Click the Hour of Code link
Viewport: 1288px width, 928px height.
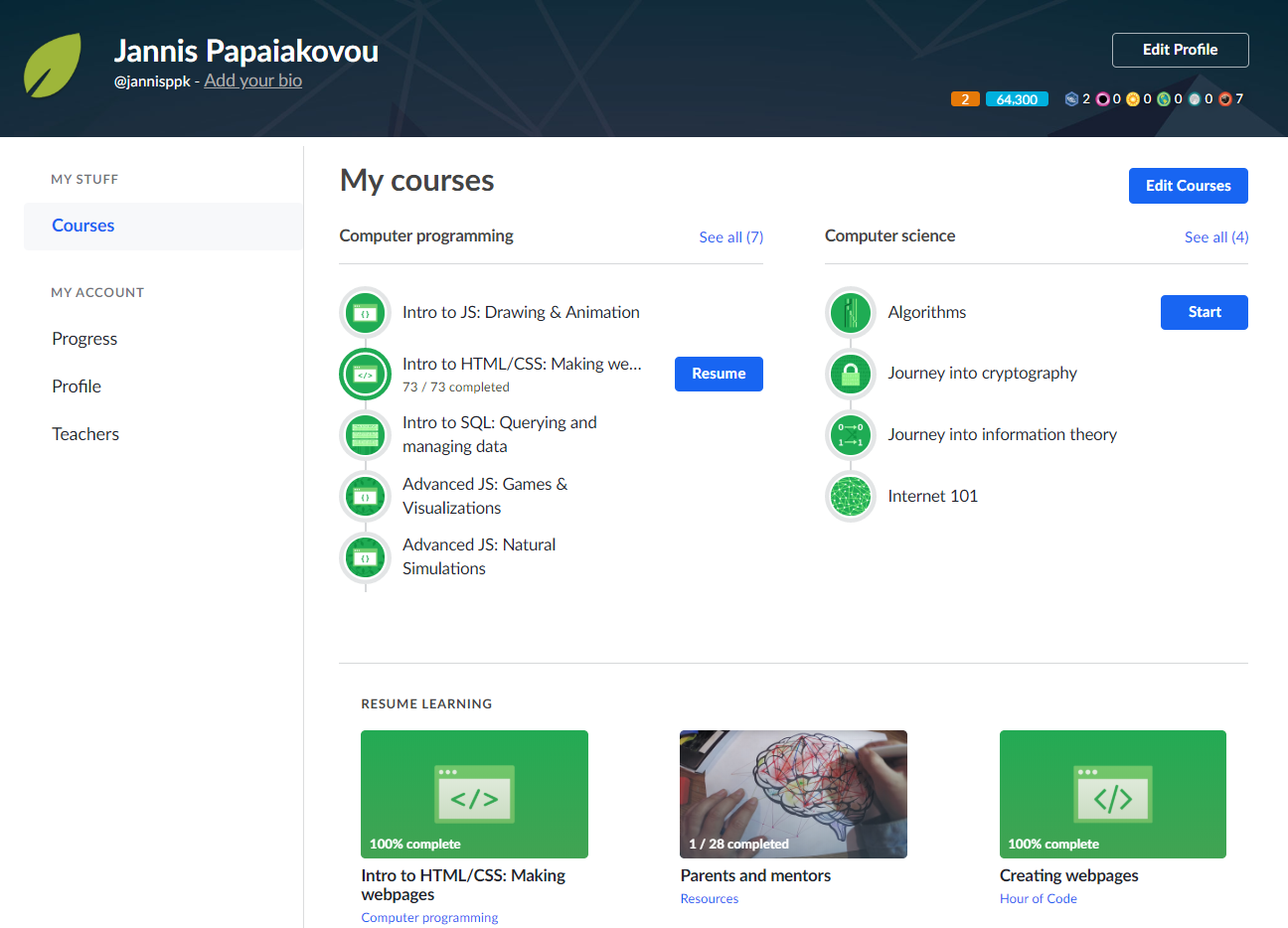pos(1039,898)
